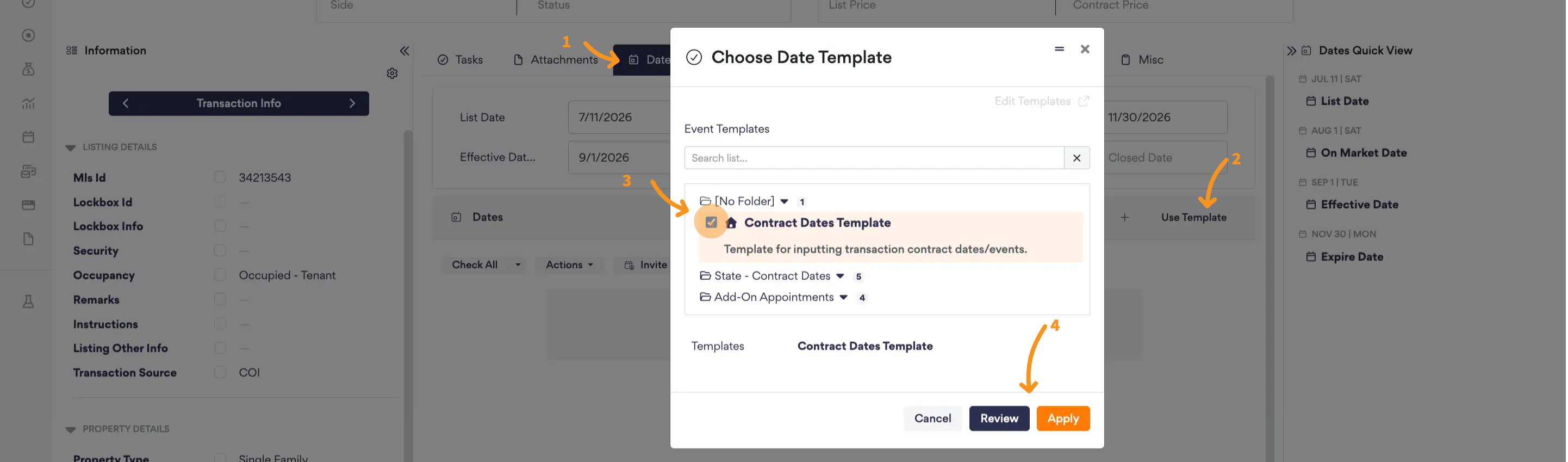
Task: Click the settings gear in Information panel
Action: (392, 73)
